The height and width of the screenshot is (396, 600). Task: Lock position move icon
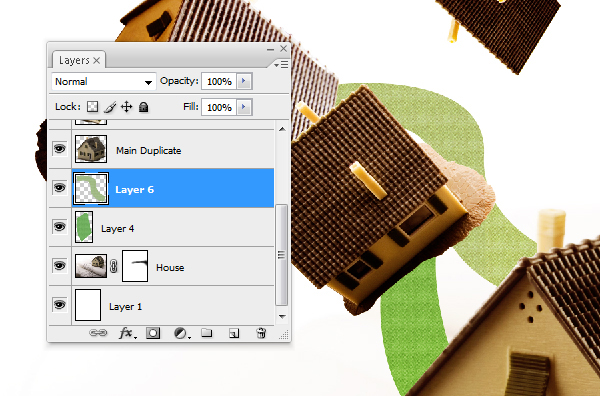[x=127, y=107]
